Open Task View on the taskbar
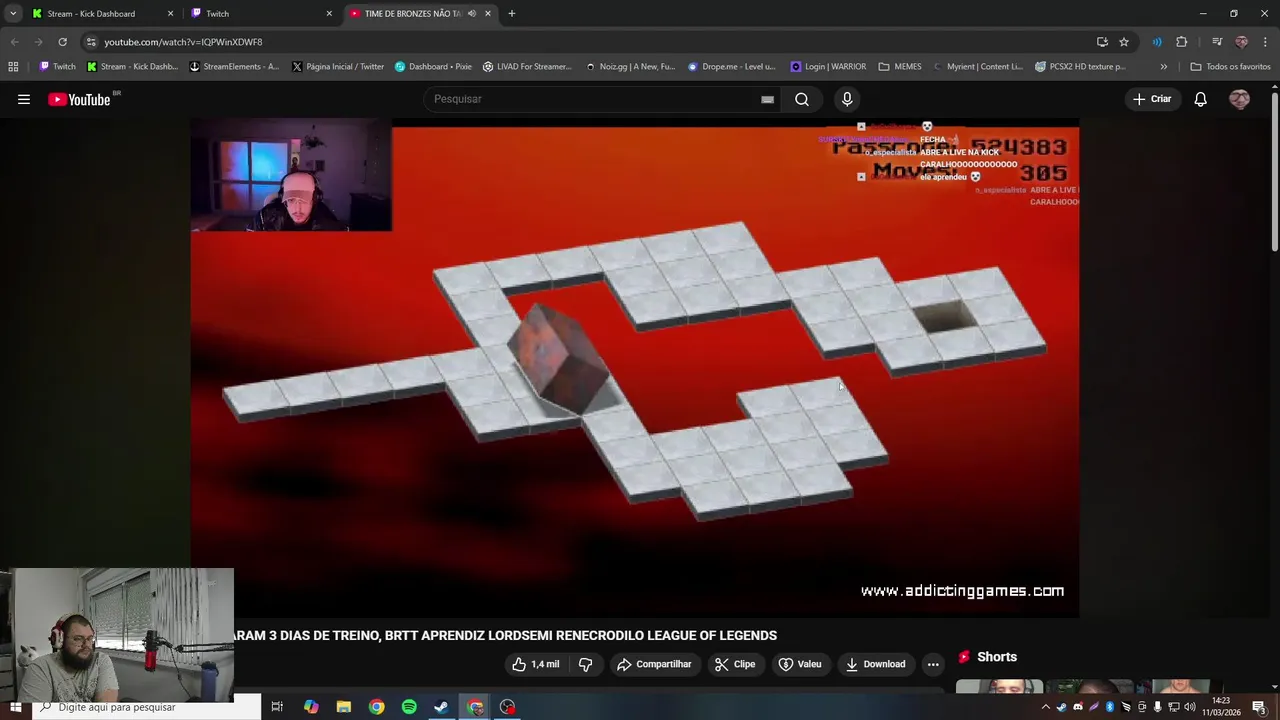 point(277,707)
